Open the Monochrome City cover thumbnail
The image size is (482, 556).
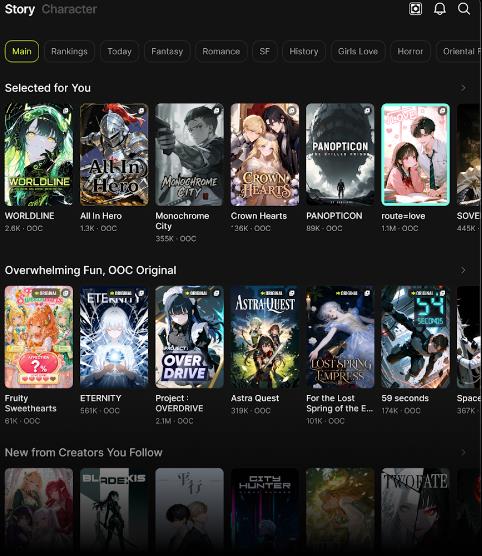point(189,155)
